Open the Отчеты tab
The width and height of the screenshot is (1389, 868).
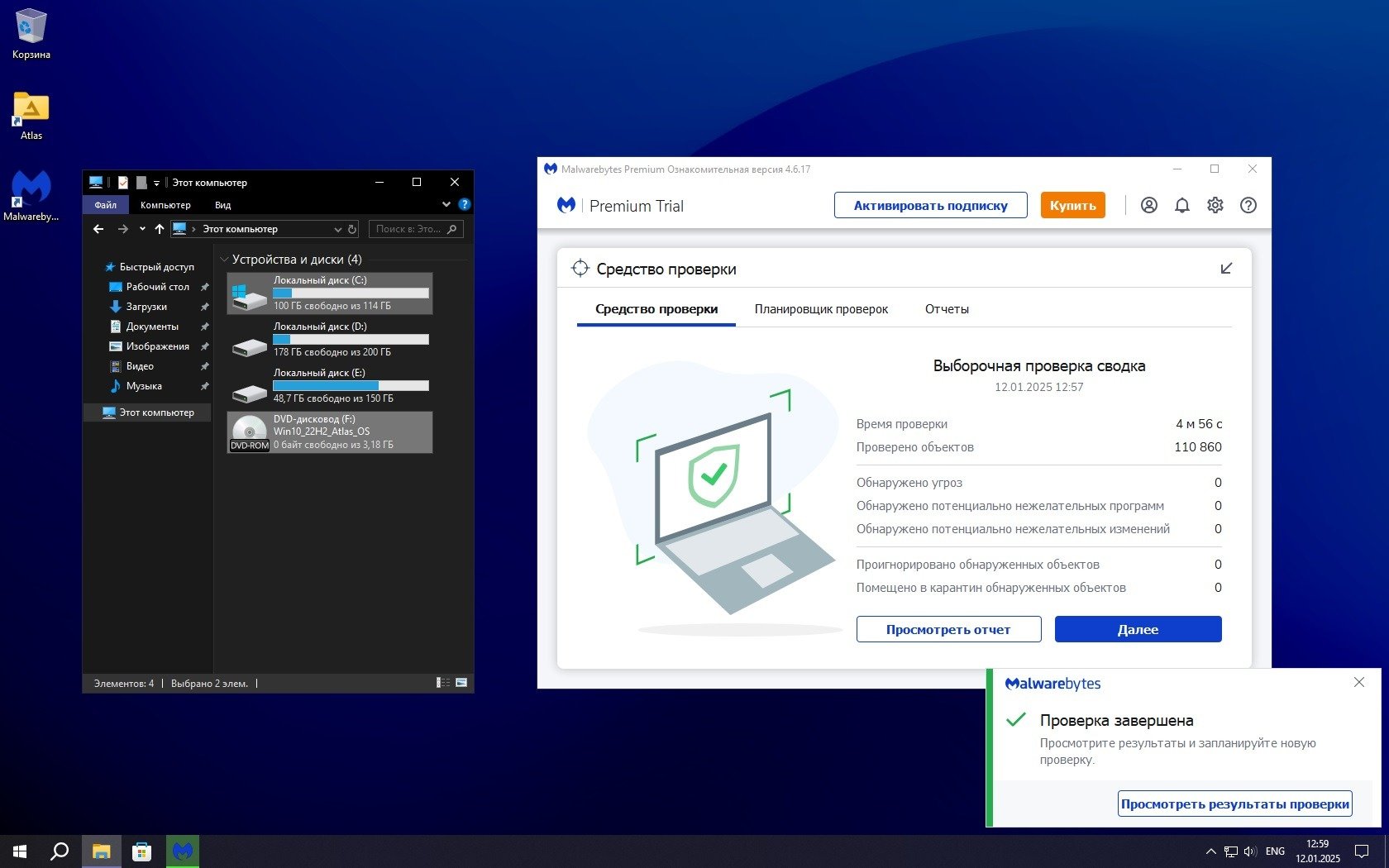(947, 309)
